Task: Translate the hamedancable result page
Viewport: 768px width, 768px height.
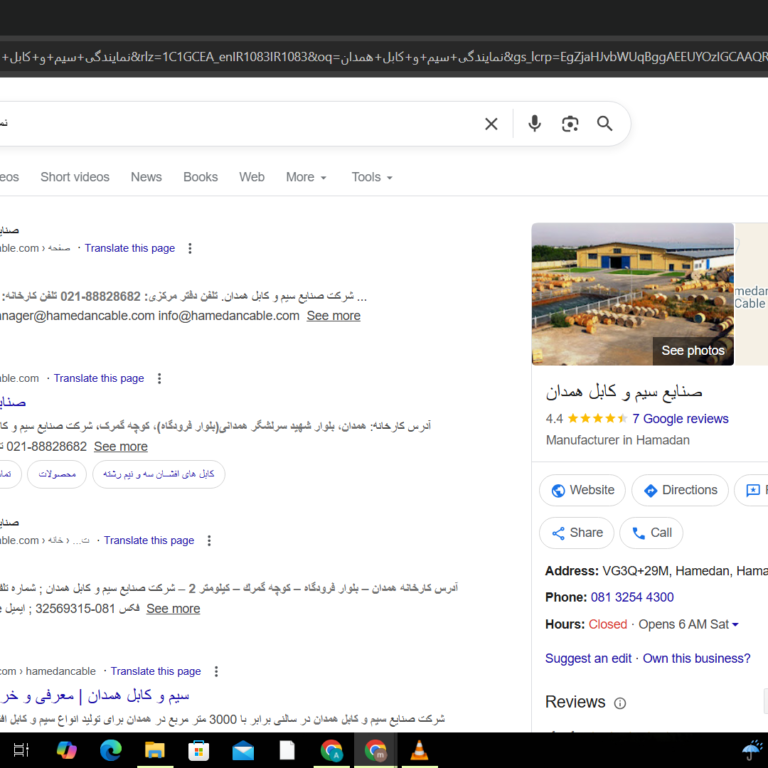Action: coord(155,672)
